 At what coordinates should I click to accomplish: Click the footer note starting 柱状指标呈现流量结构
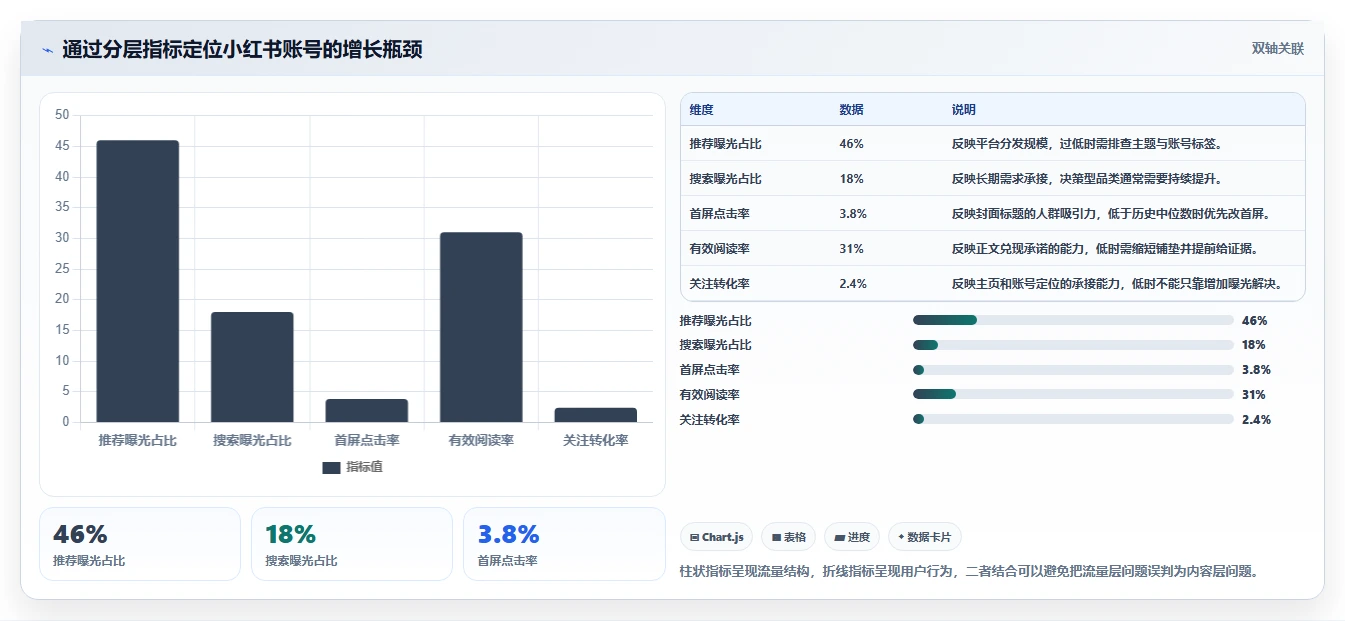tap(969, 572)
